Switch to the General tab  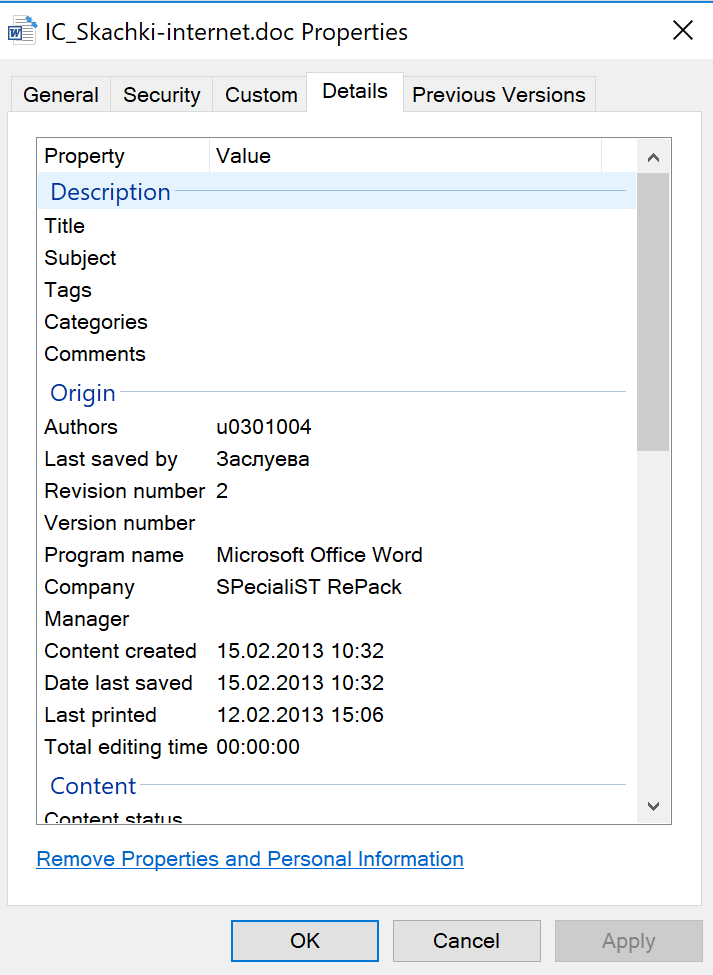click(60, 95)
